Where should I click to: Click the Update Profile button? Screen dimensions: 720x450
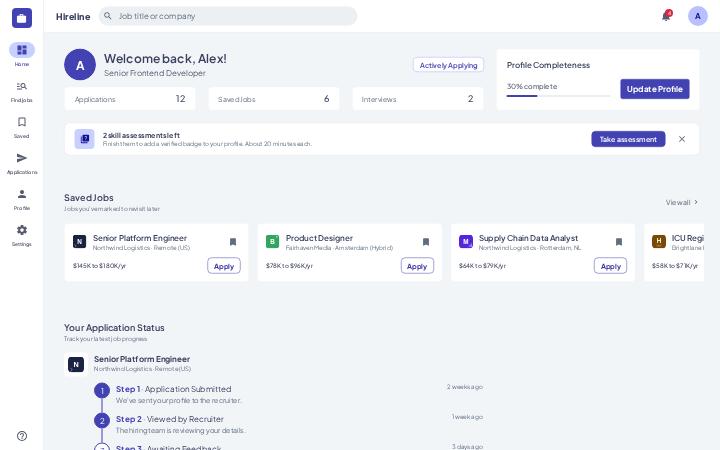[x=654, y=89]
